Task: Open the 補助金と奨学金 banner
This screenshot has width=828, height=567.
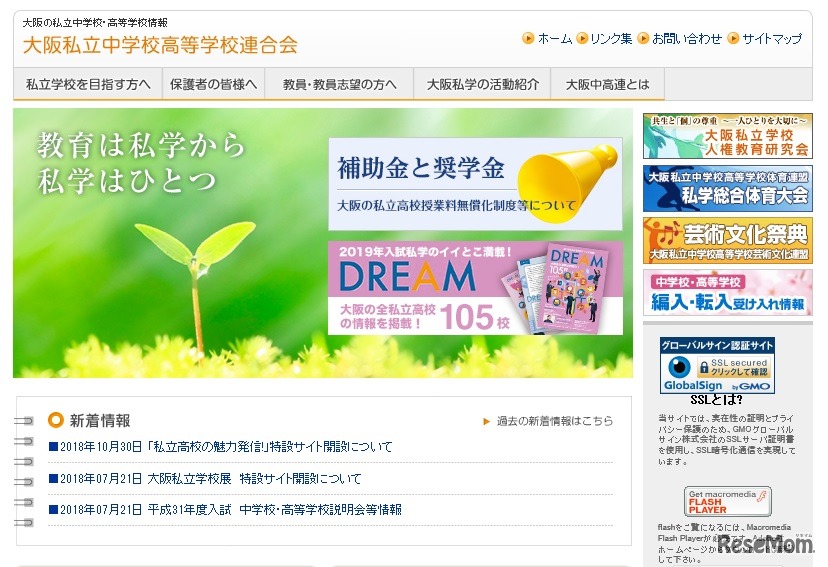Action: [x=475, y=184]
